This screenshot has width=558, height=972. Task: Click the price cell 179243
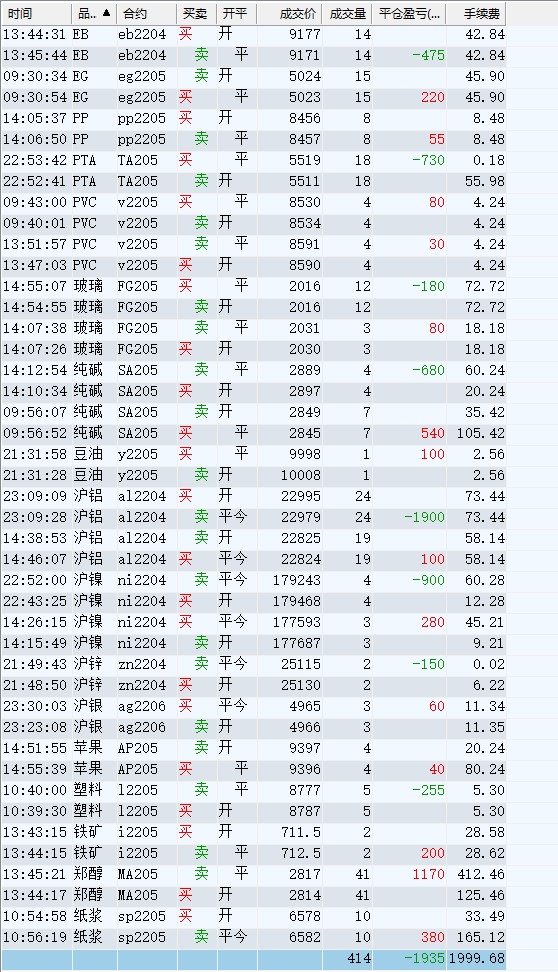[x=296, y=581]
